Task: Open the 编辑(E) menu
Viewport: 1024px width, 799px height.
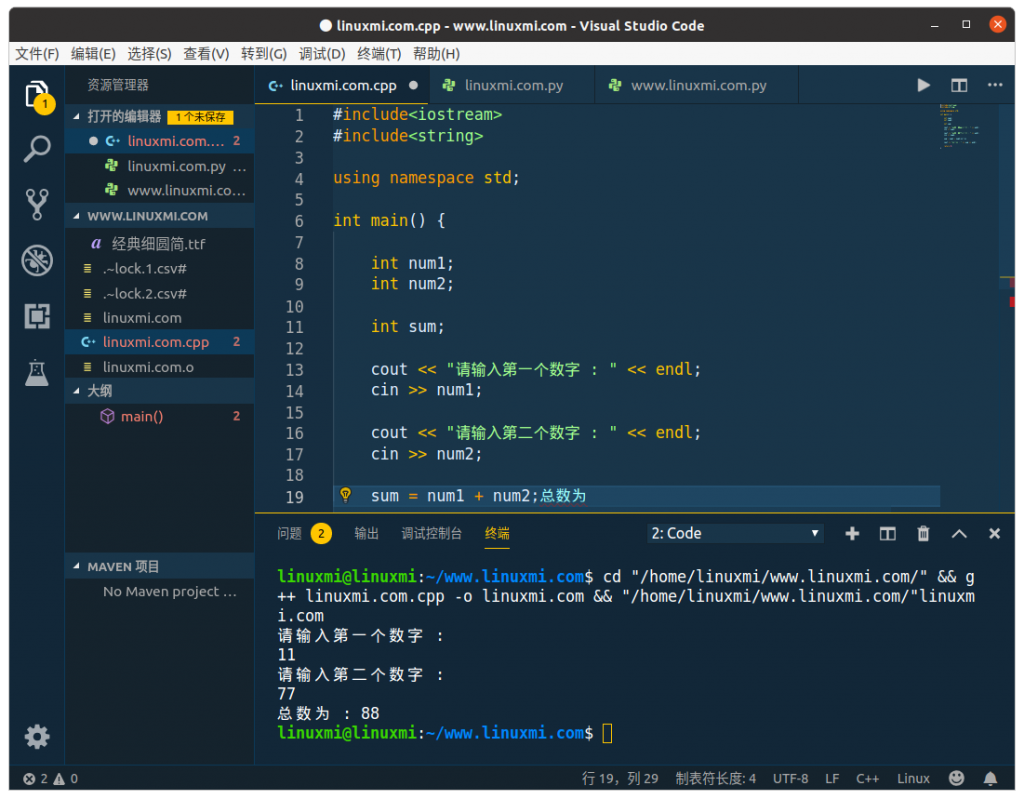Action: (x=93, y=54)
